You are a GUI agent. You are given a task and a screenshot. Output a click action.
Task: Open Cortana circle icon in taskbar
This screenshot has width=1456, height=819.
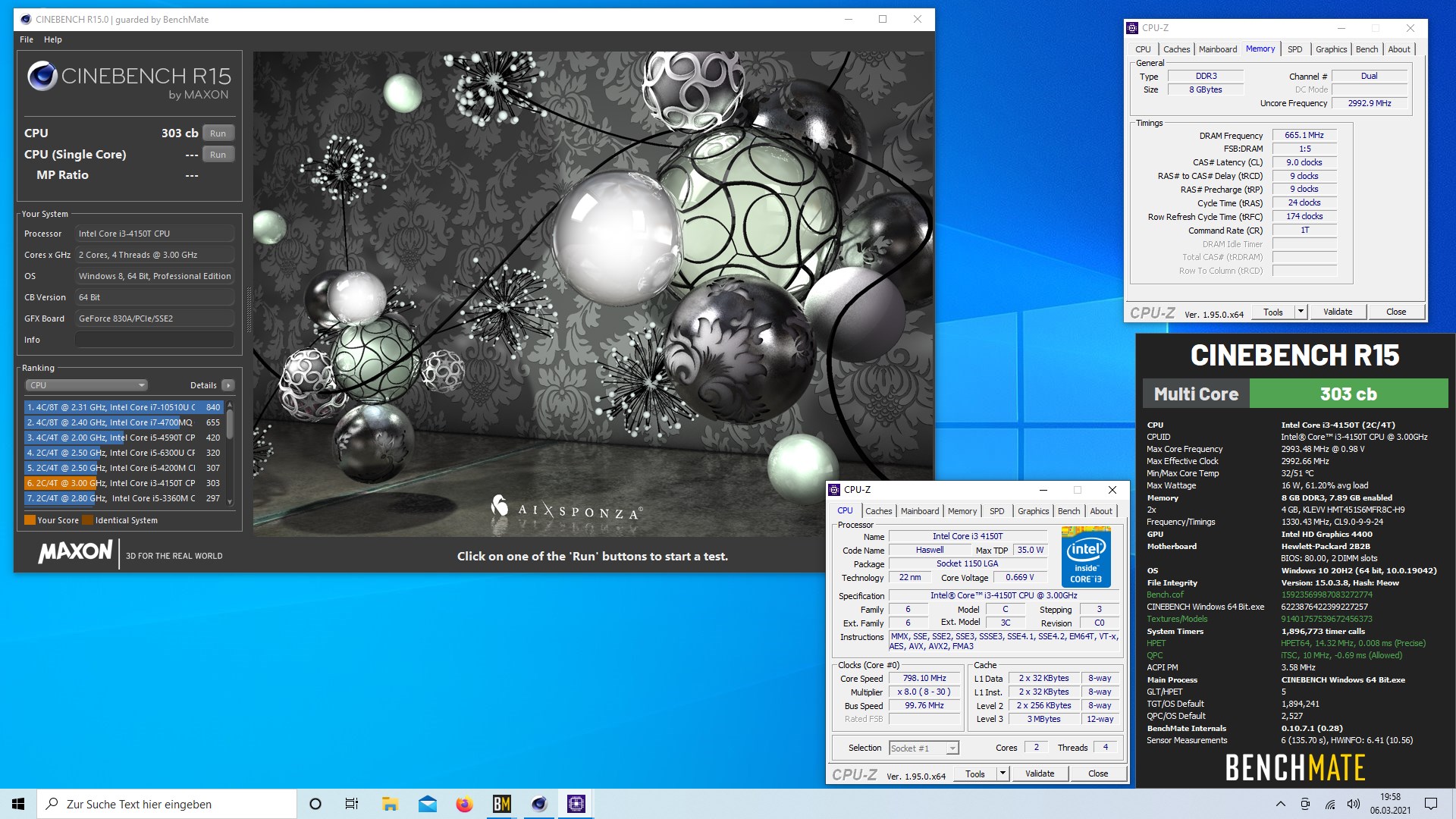(315, 804)
